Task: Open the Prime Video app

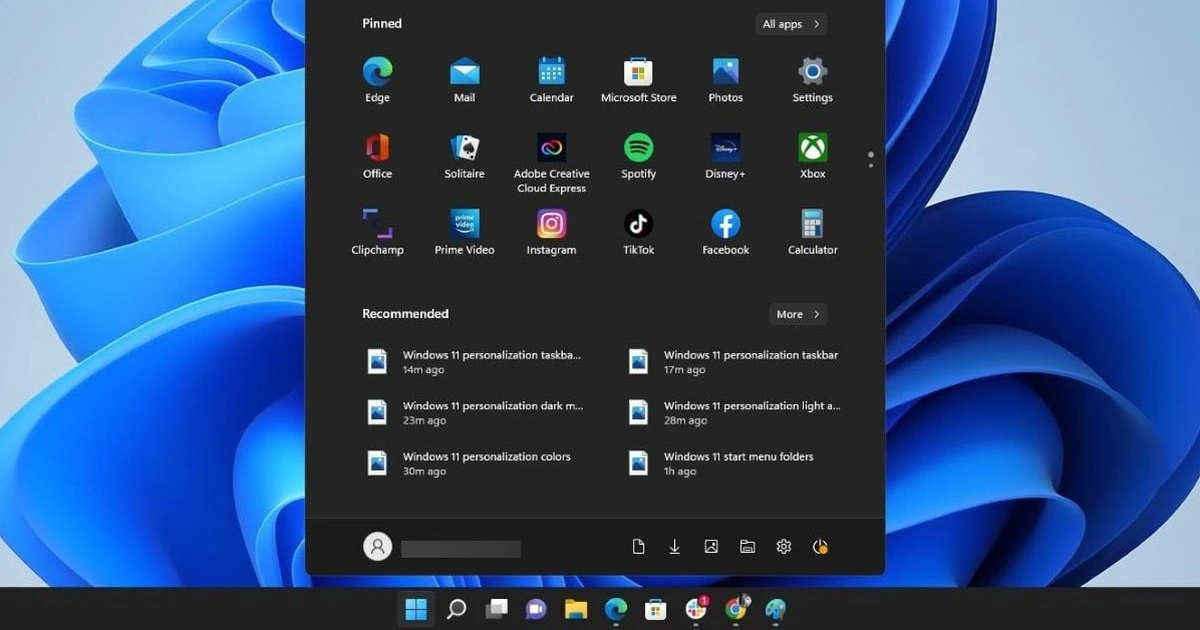Action: click(x=464, y=231)
